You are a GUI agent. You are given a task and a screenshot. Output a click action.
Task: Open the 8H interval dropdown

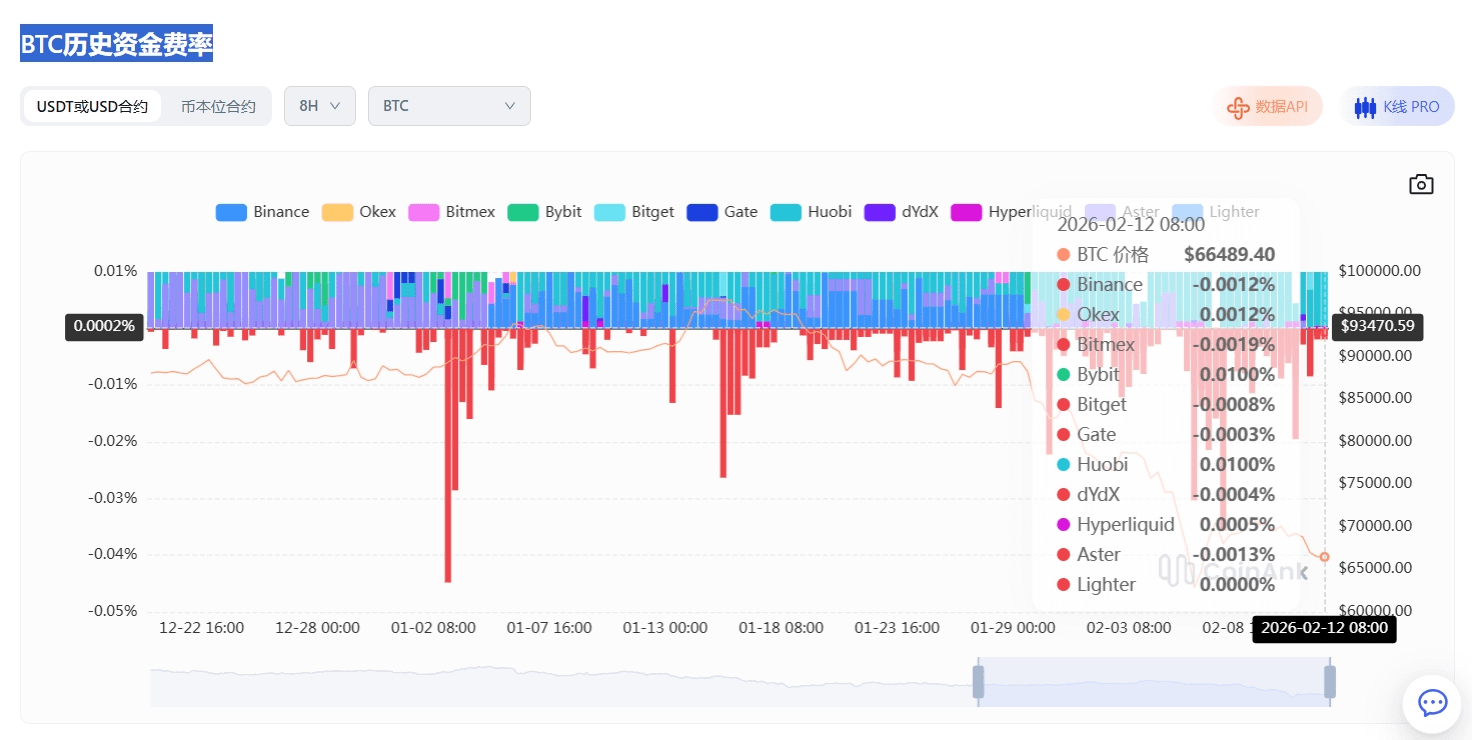pyautogui.click(x=320, y=106)
